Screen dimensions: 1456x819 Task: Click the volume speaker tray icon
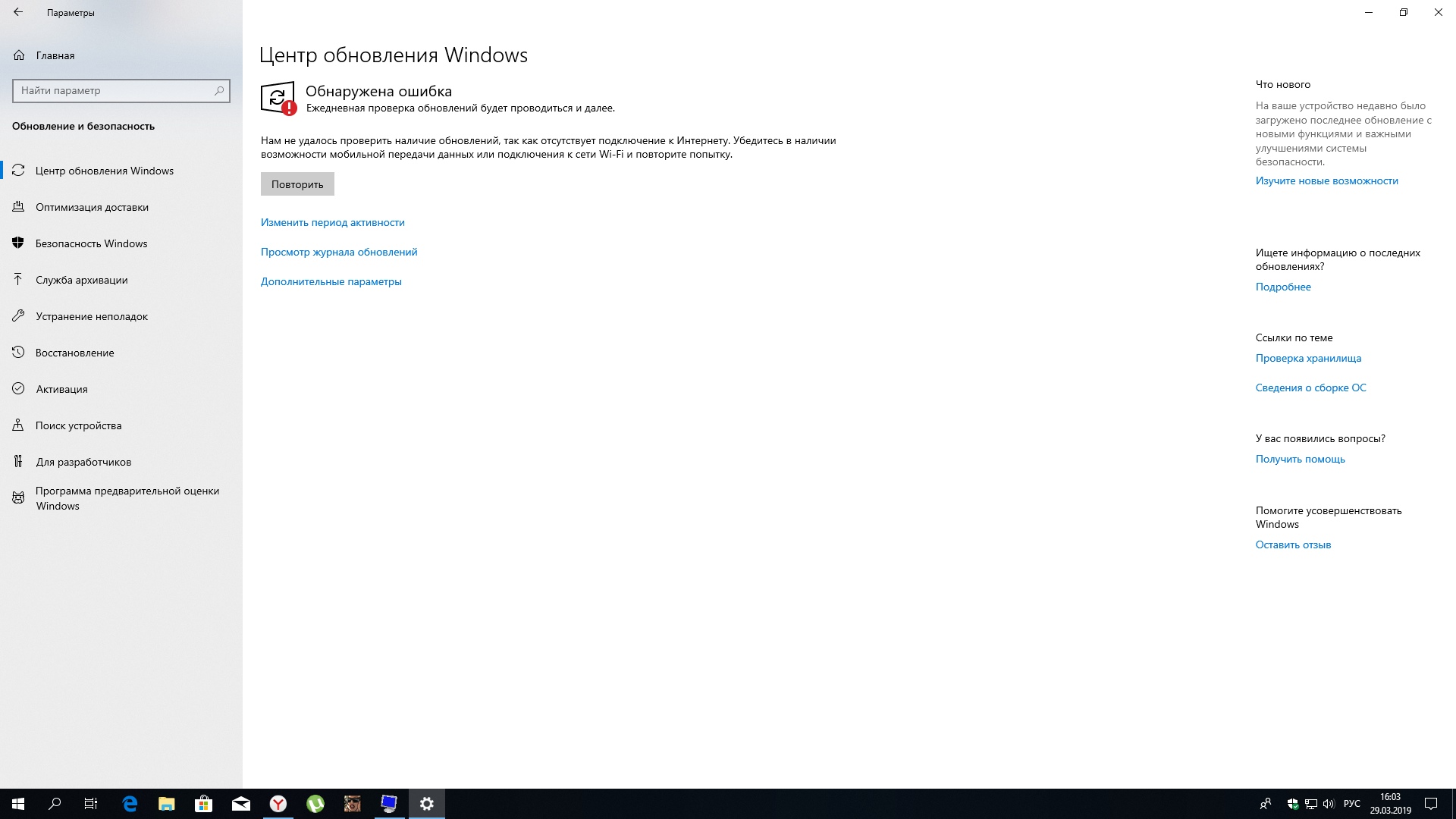pyautogui.click(x=1329, y=804)
